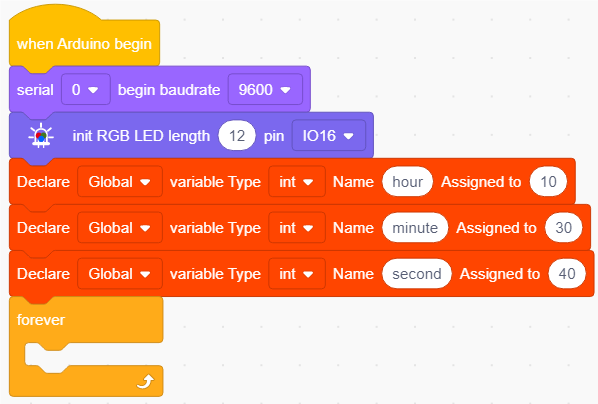
Task: Click the forever loop arrow icon
Action: pyautogui.click(x=146, y=381)
